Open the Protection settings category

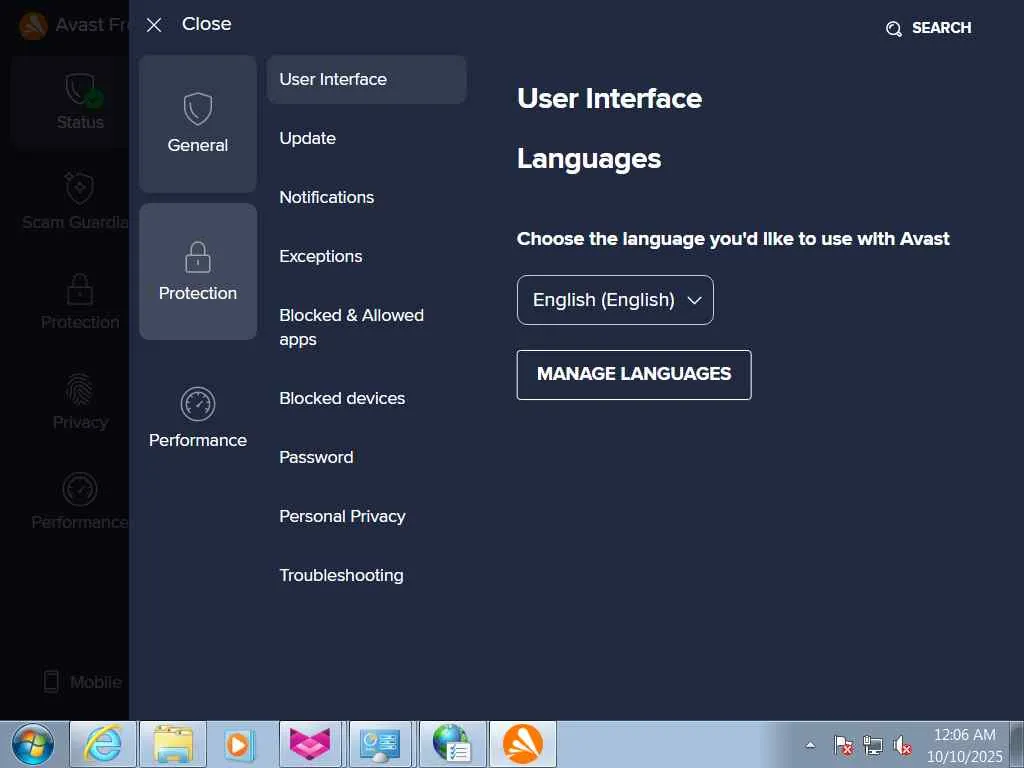[198, 272]
